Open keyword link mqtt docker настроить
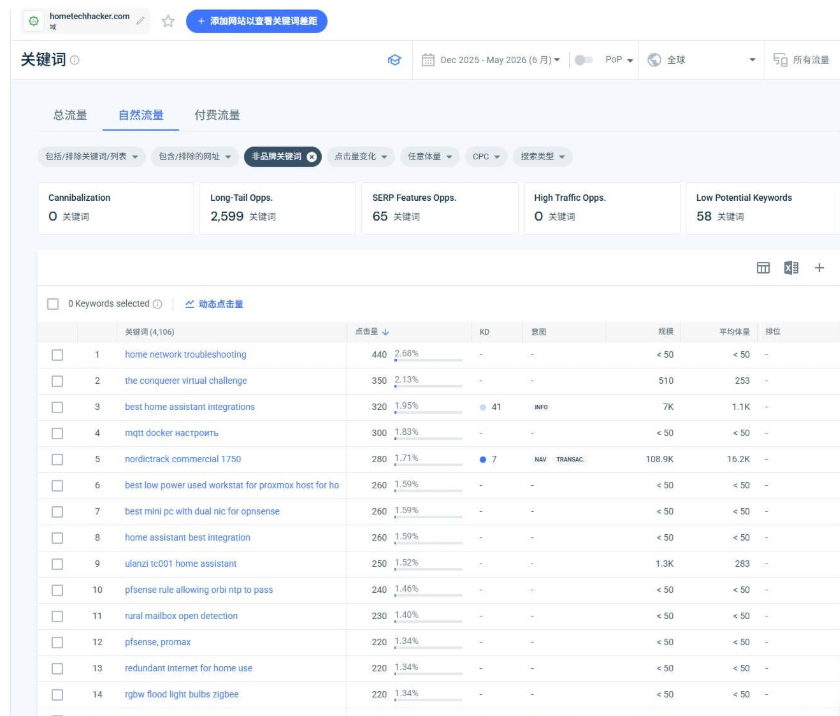 coord(171,433)
